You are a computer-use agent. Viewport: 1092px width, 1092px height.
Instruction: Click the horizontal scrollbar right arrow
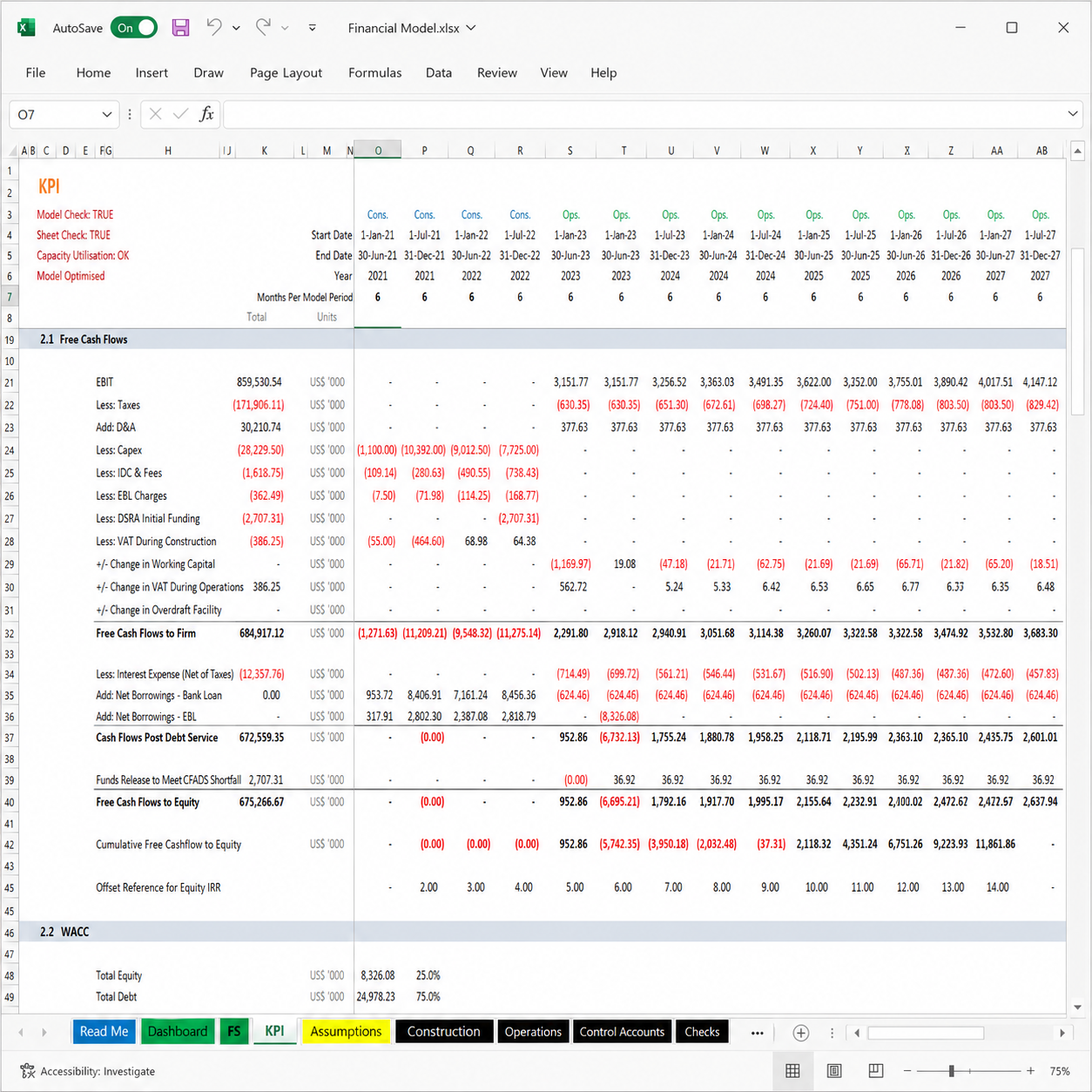pos(1062,1033)
